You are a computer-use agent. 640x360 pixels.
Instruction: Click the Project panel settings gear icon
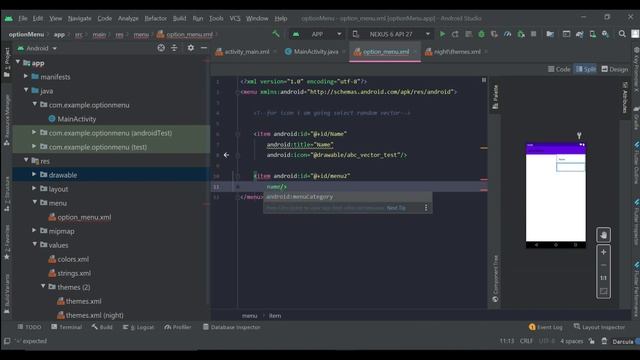click(191, 48)
